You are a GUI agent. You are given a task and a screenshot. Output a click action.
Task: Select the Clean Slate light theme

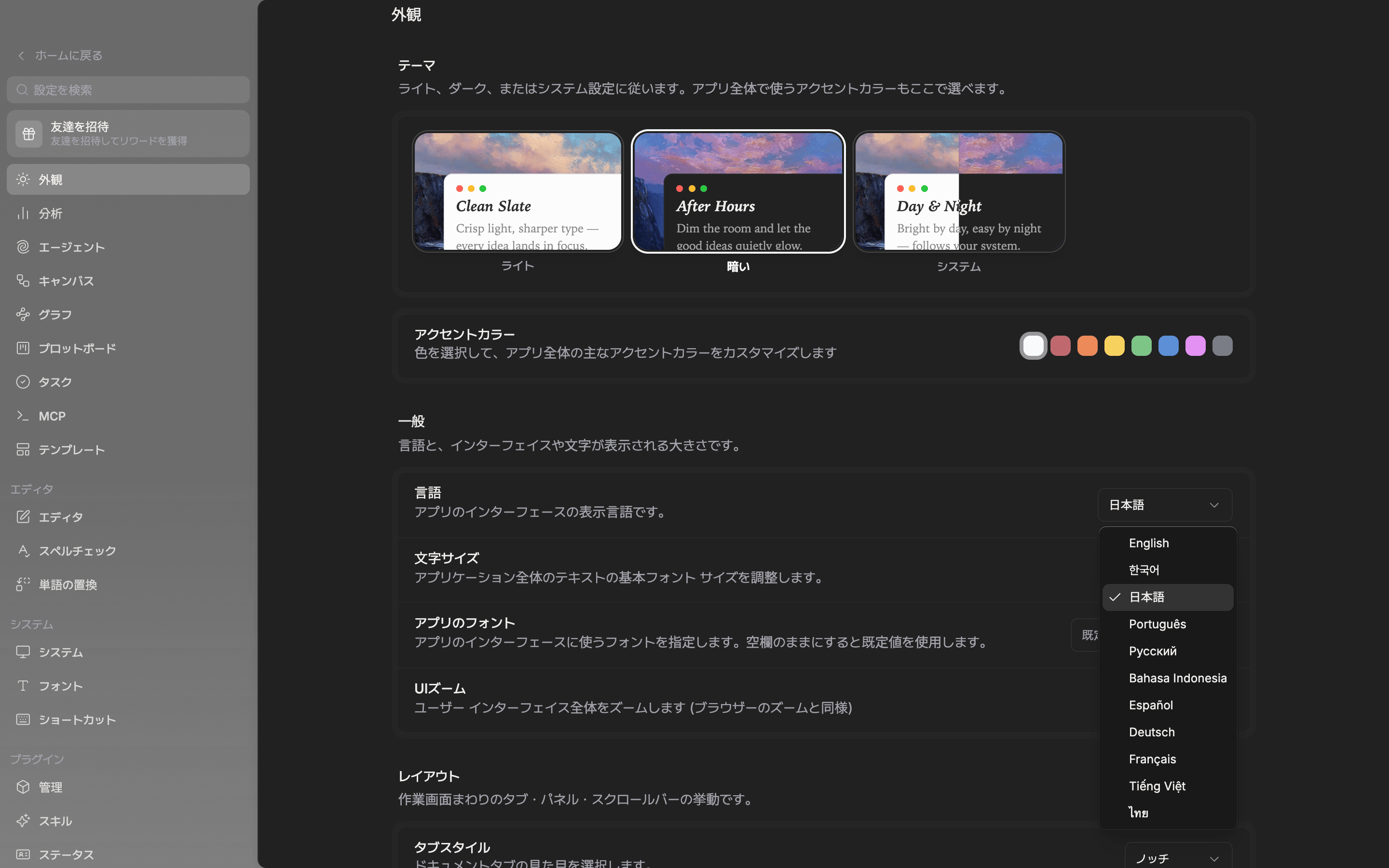(x=517, y=192)
